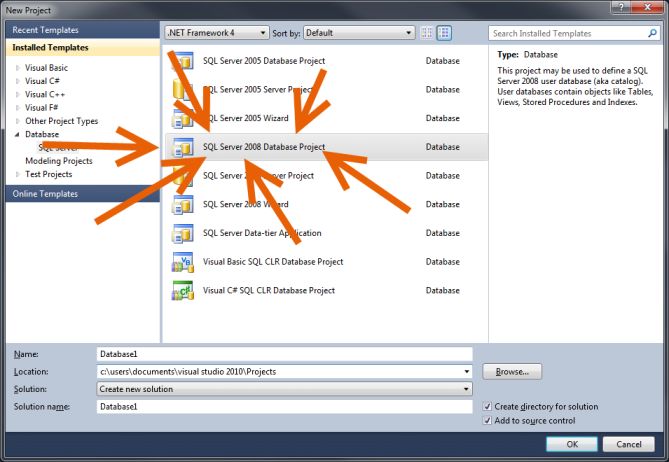Click the SQL Server 2008 Database Project icon
This screenshot has height=462, width=669.
pyautogui.click(x=183, y=147)
